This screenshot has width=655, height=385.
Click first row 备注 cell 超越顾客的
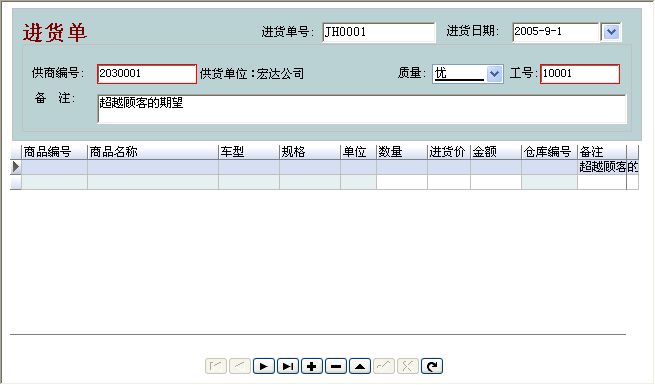tap(602, 167)
